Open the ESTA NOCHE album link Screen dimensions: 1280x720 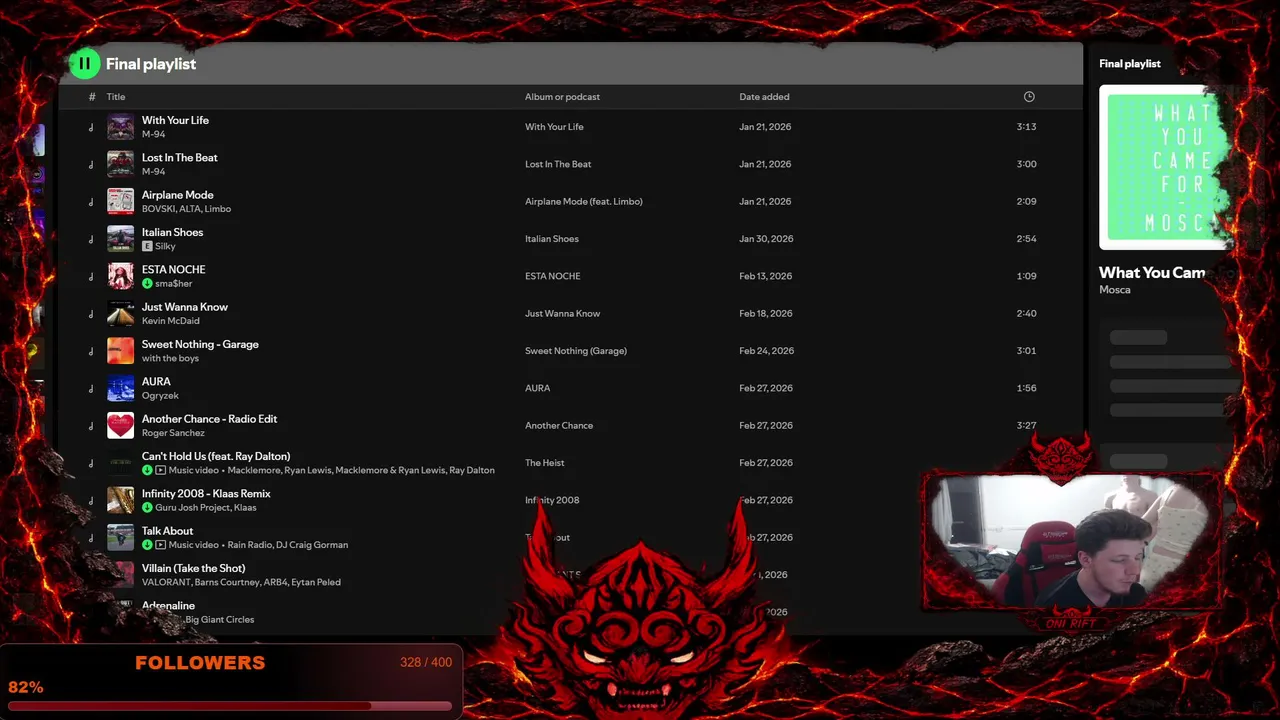point(553,276)
